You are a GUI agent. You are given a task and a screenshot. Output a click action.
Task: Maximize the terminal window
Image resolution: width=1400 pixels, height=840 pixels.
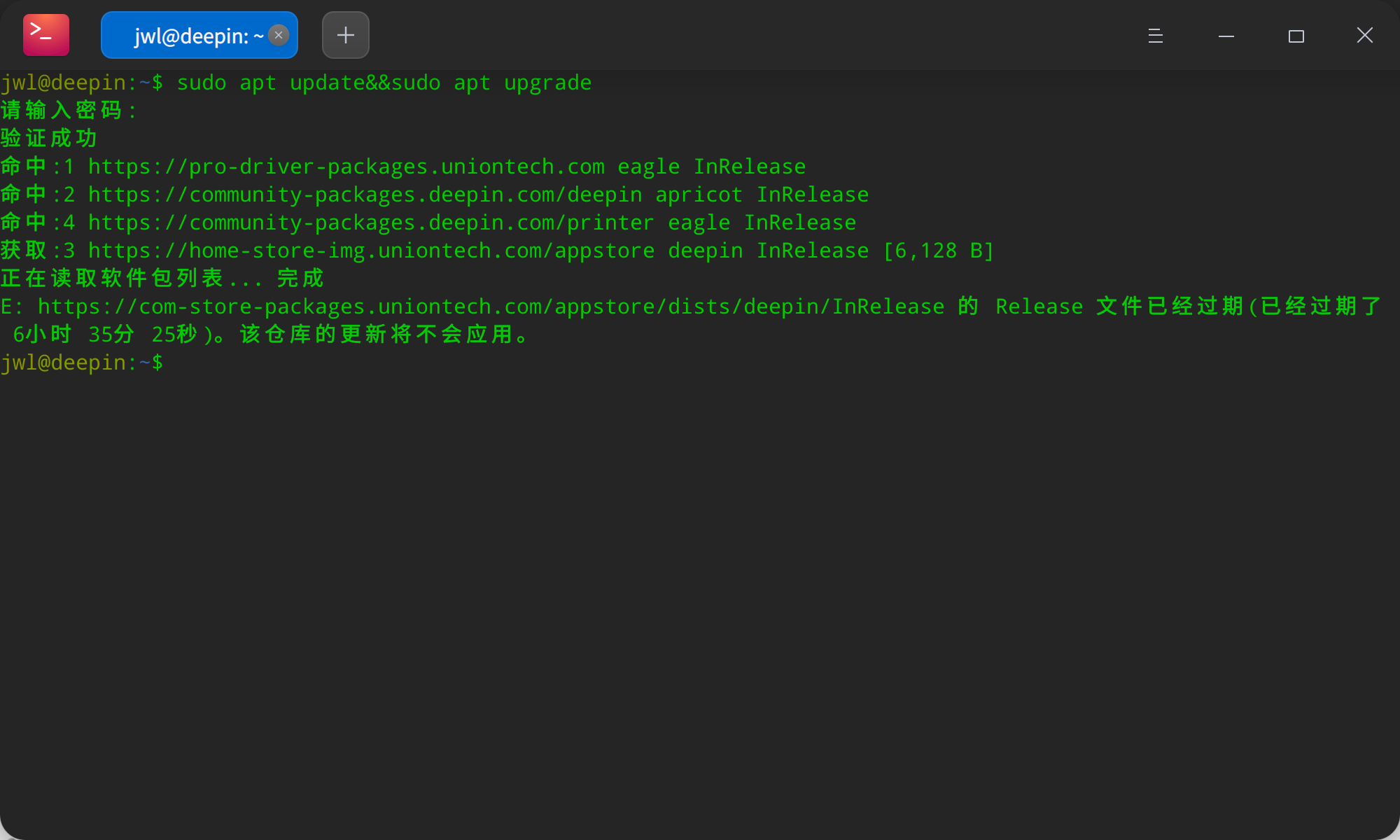tap(1296, 35)
